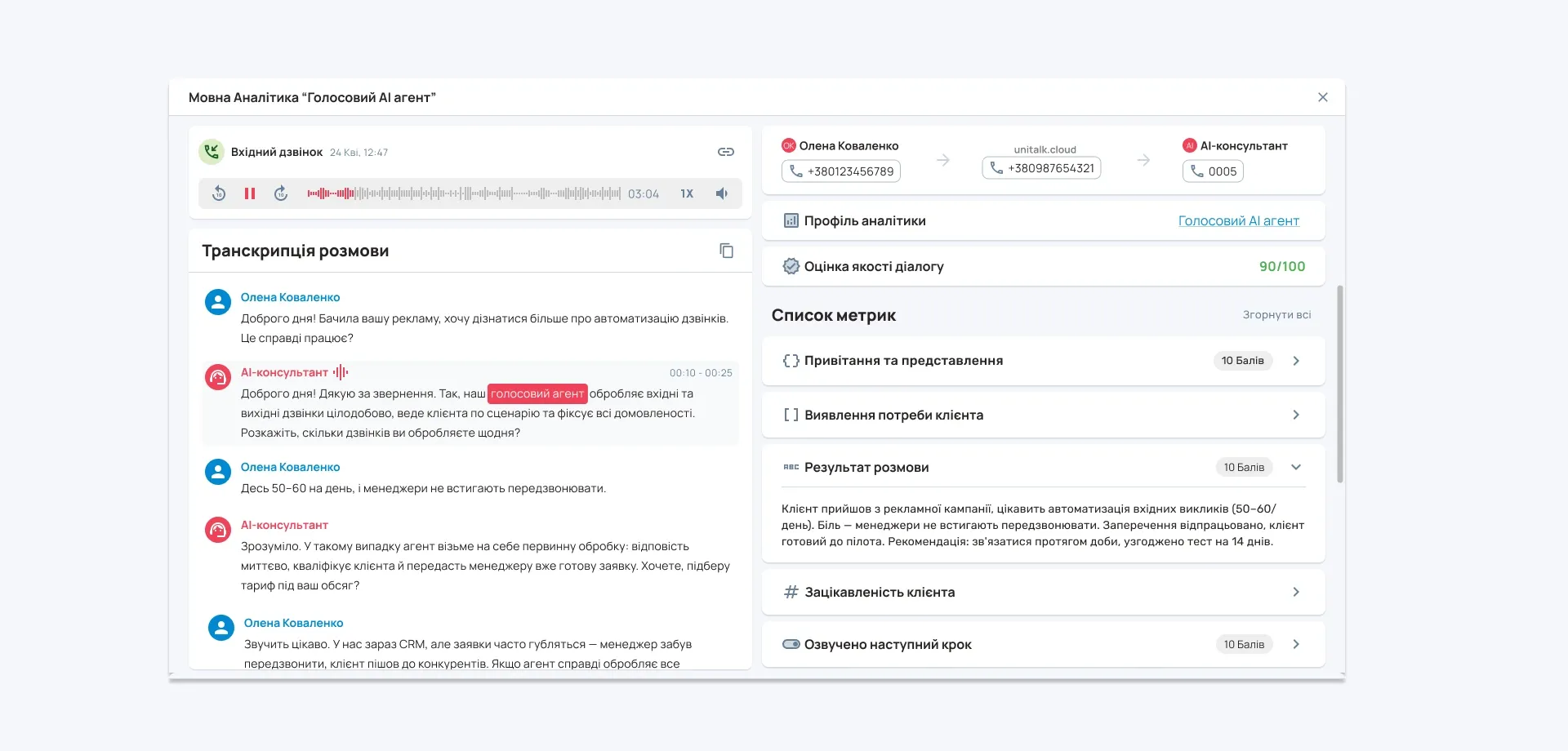Click toggle icon of Озвучено наступний крок

tap(791, 644)
